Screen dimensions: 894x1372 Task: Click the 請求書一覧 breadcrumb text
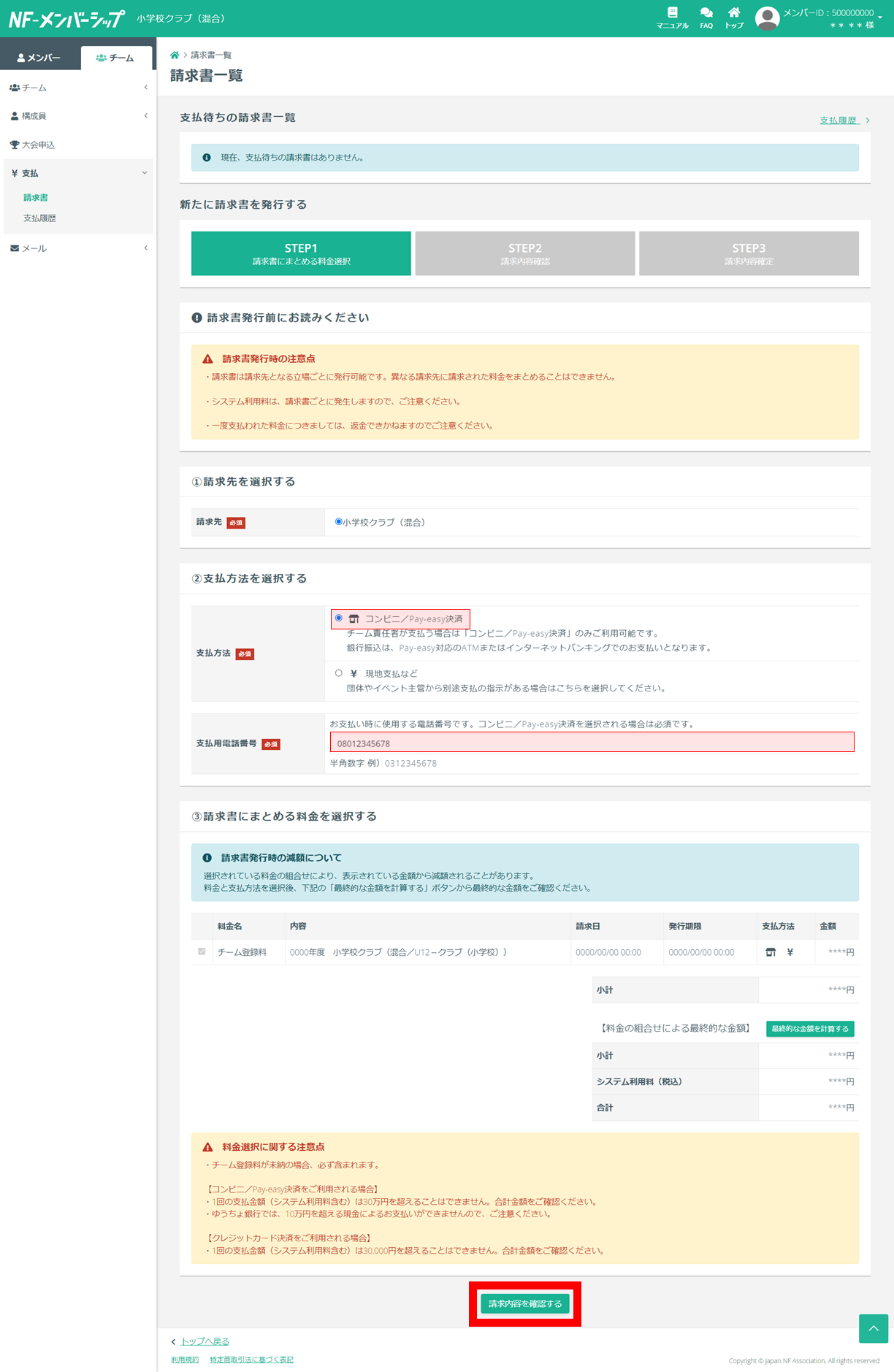211,55
